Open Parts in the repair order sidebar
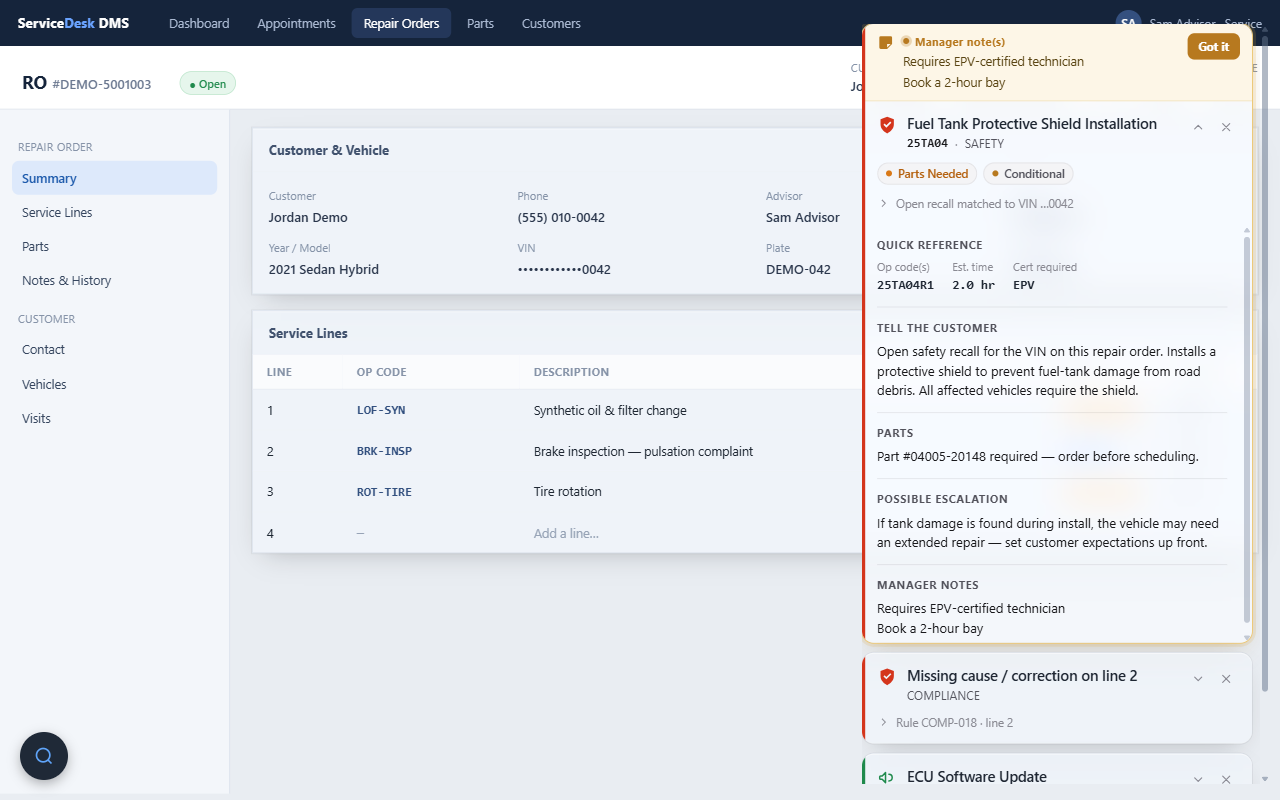This screenshot has height=800, width=1280. (x=114, y=246)
